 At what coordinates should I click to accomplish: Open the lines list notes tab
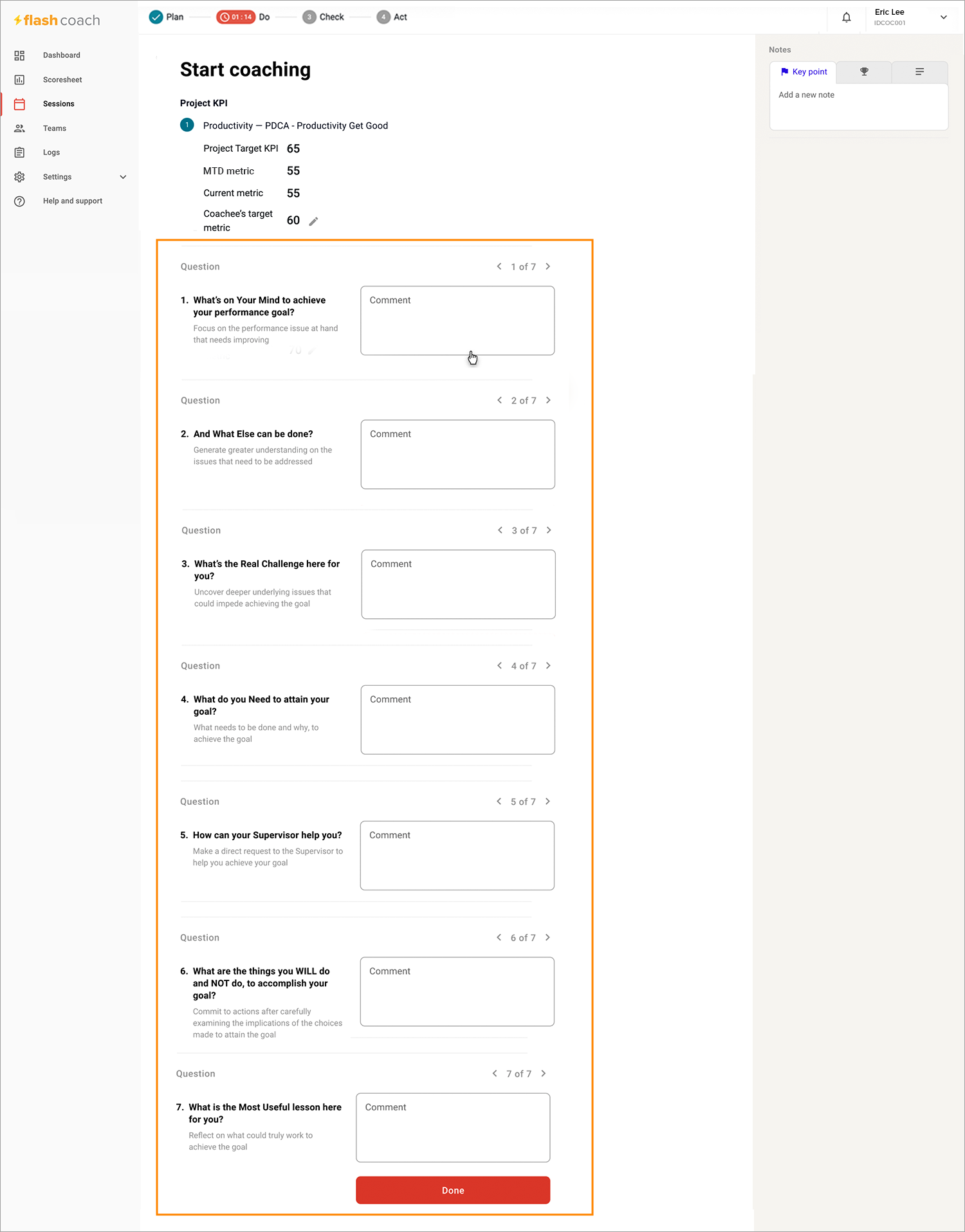point(919,72)
